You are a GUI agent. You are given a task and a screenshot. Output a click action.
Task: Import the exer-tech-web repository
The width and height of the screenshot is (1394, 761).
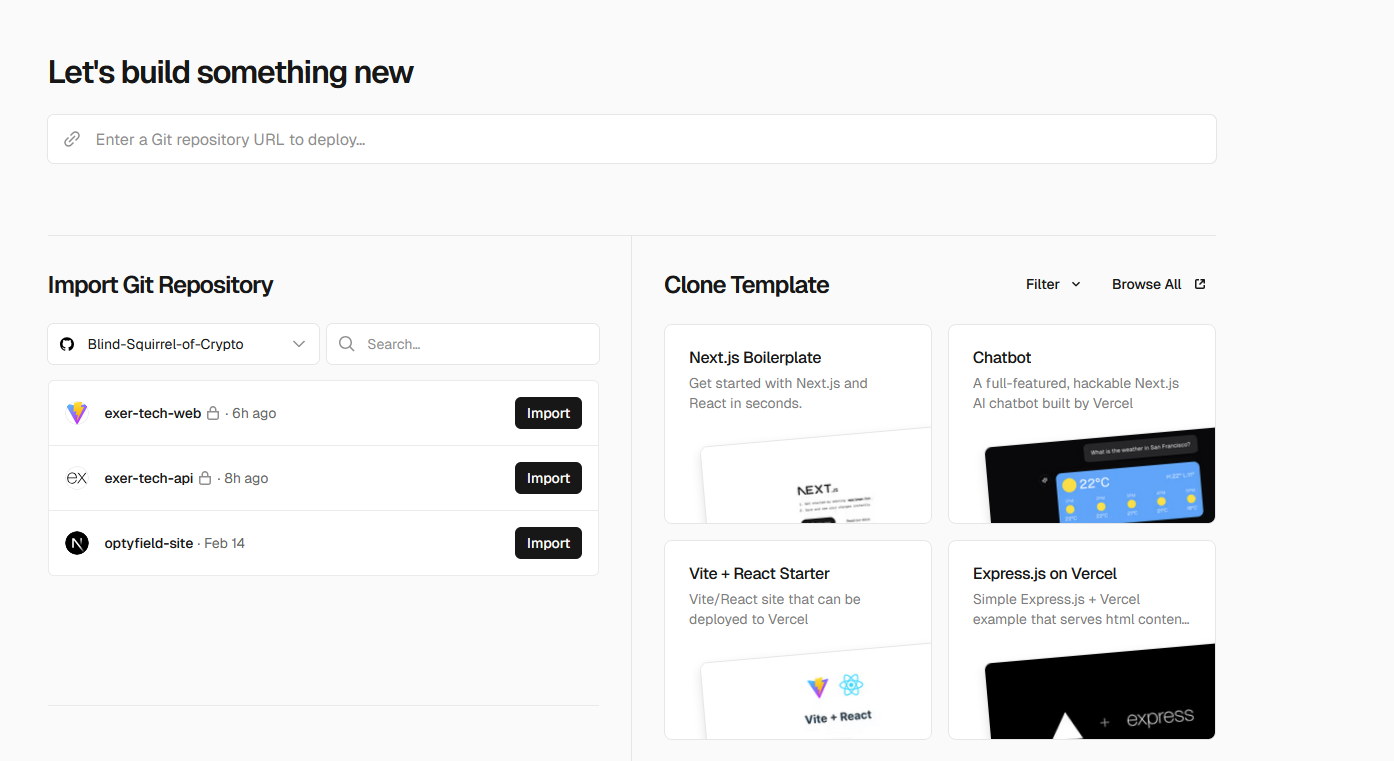[548, 413]
